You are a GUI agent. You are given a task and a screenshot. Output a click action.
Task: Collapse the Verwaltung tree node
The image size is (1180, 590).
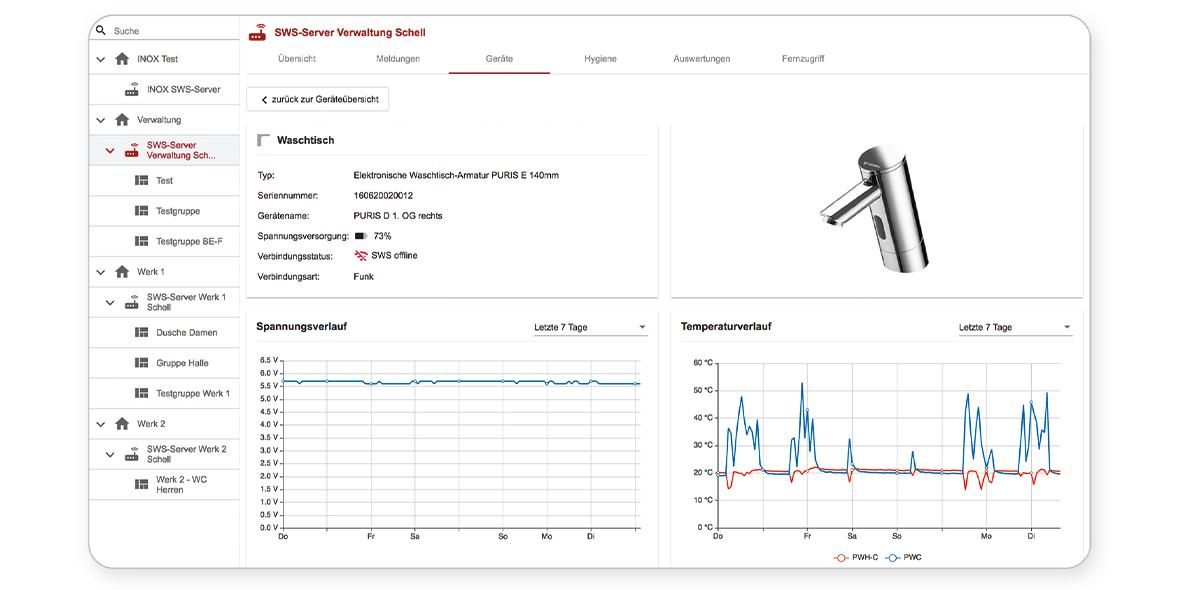[x=101, y=120]
